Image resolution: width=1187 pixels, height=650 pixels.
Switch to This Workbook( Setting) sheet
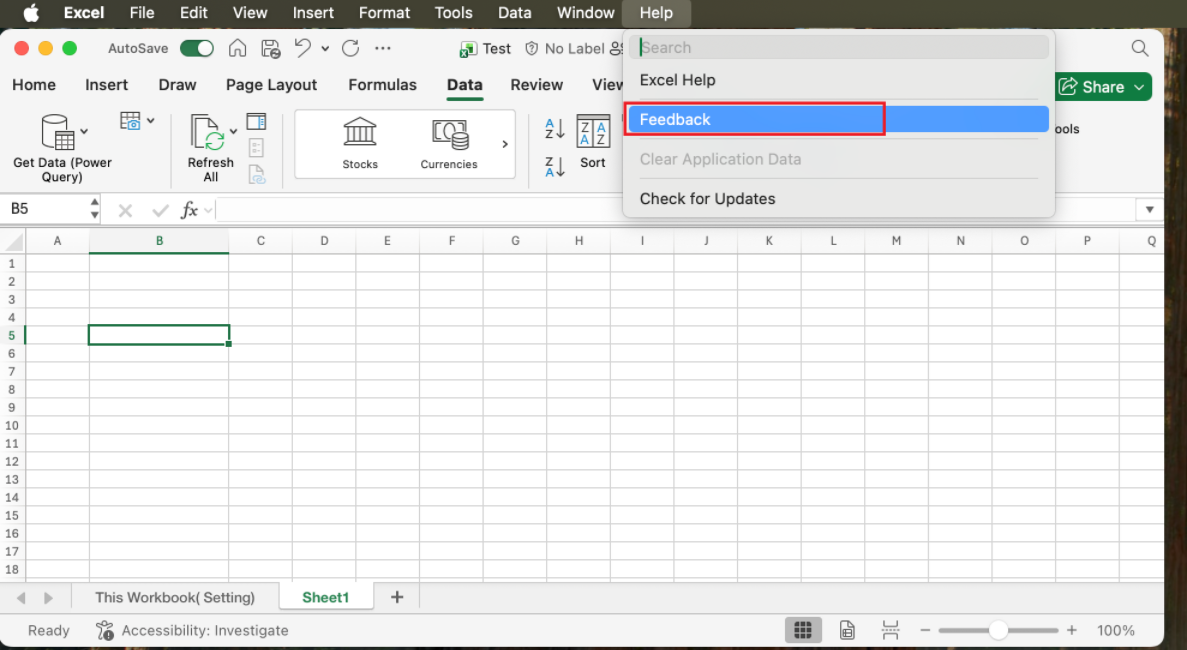(x=175, y=597)
